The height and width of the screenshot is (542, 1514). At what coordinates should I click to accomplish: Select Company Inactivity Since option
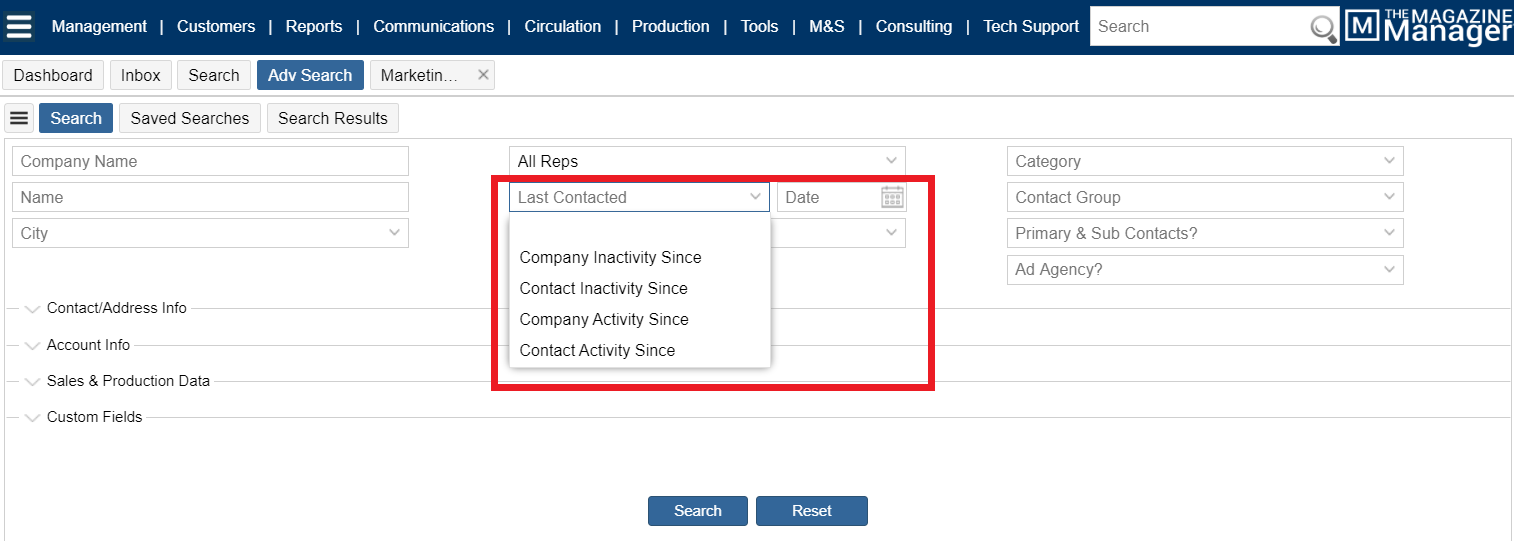tap(610, 257)
